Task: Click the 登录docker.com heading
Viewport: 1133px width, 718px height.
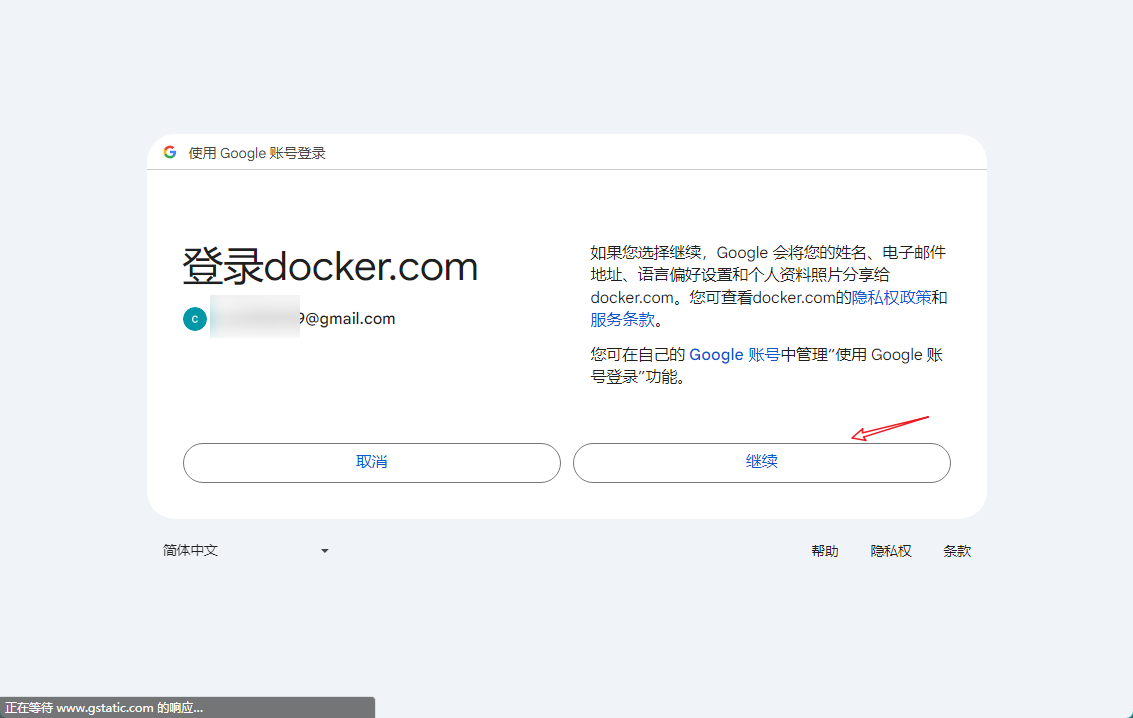Action: [x=330, y=267]
